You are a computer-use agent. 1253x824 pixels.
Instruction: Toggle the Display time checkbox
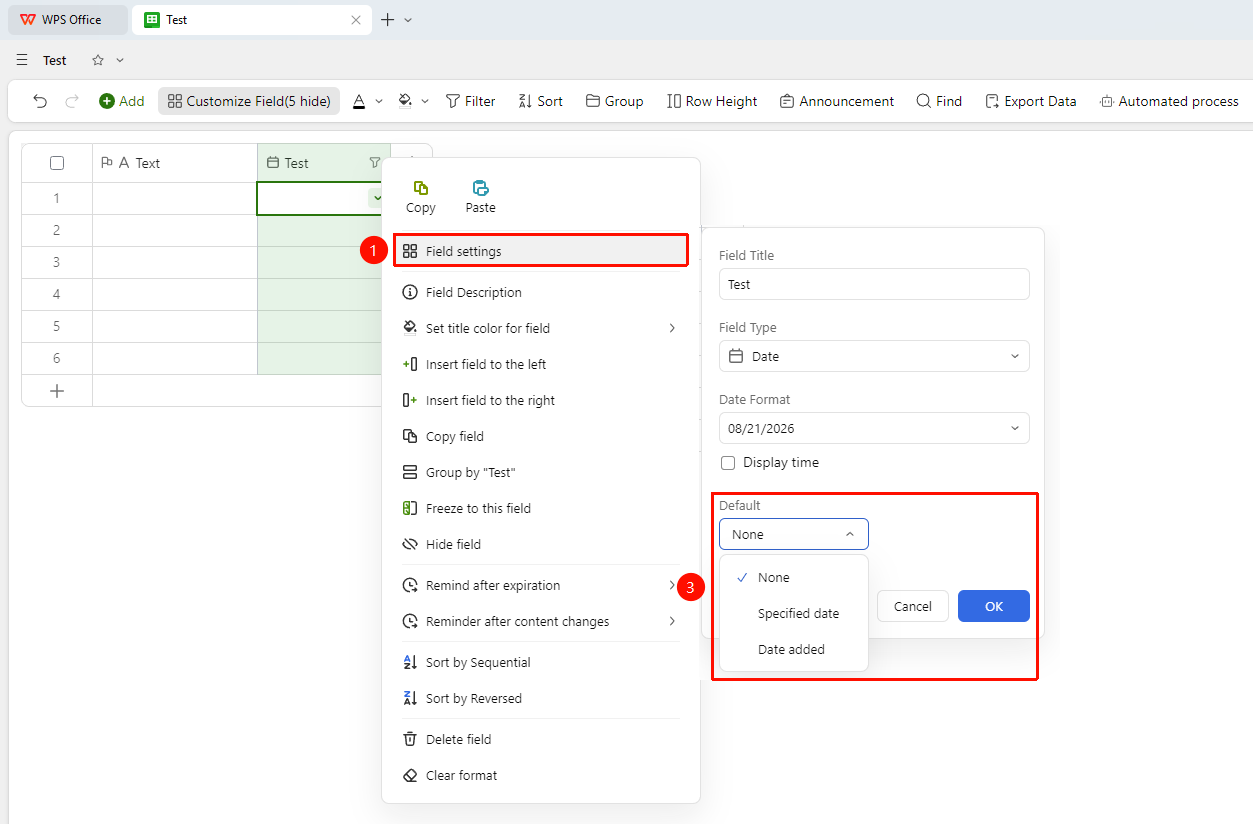point(728,463)
